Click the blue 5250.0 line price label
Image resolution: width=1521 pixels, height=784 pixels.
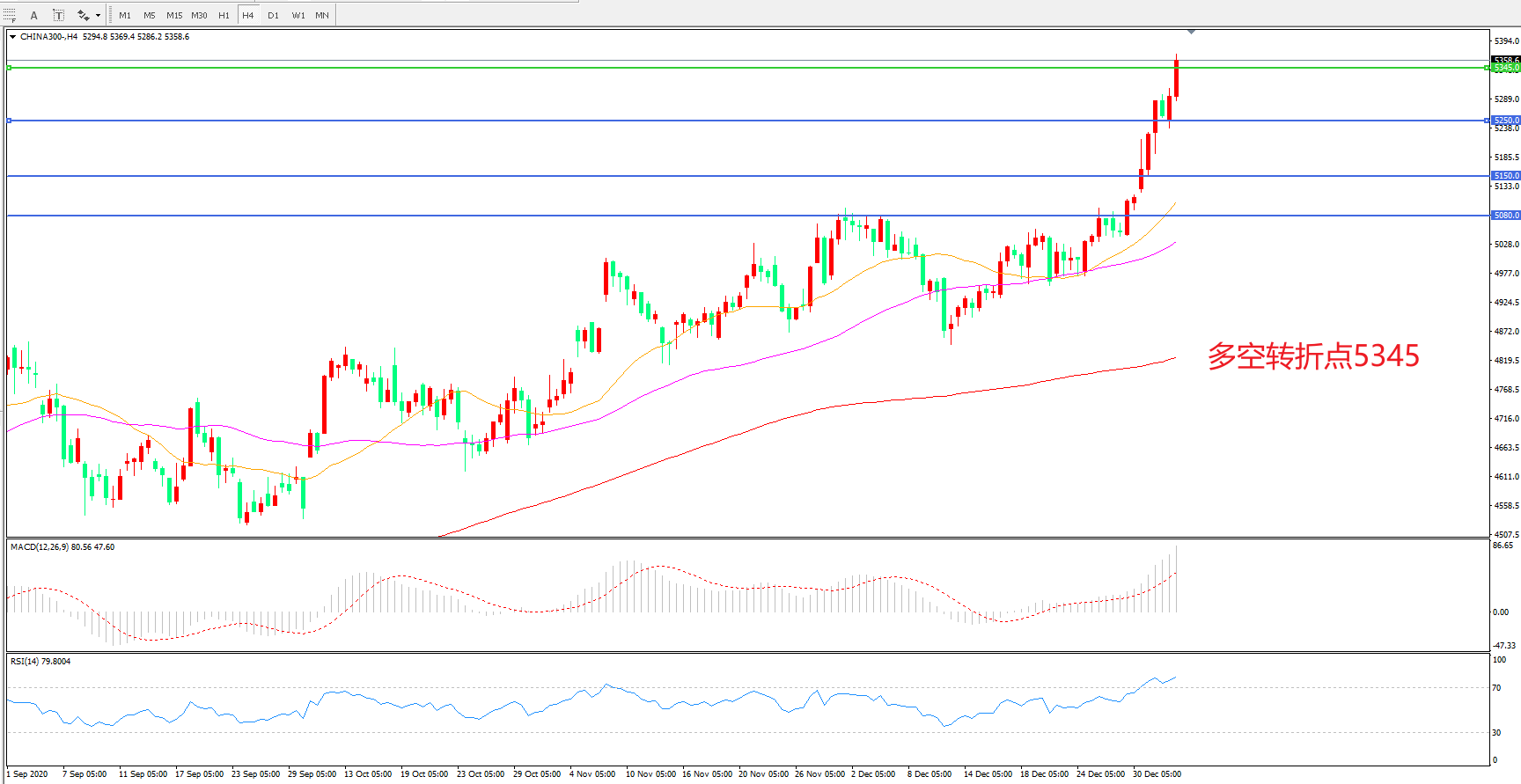pyautogui.click(x=1505, y=121)
